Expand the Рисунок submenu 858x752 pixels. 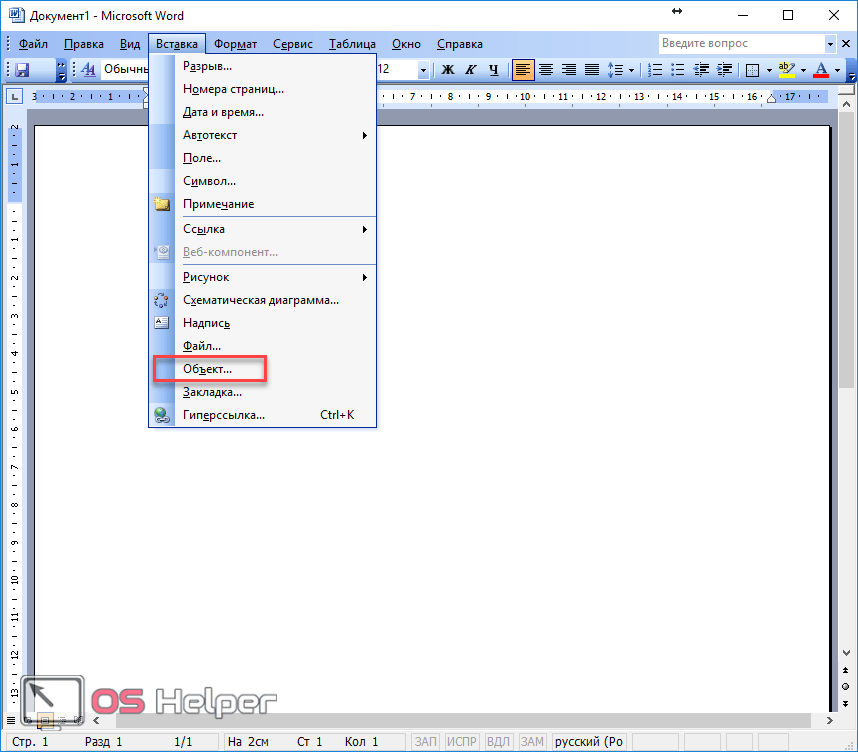click(x=365, y=277)
